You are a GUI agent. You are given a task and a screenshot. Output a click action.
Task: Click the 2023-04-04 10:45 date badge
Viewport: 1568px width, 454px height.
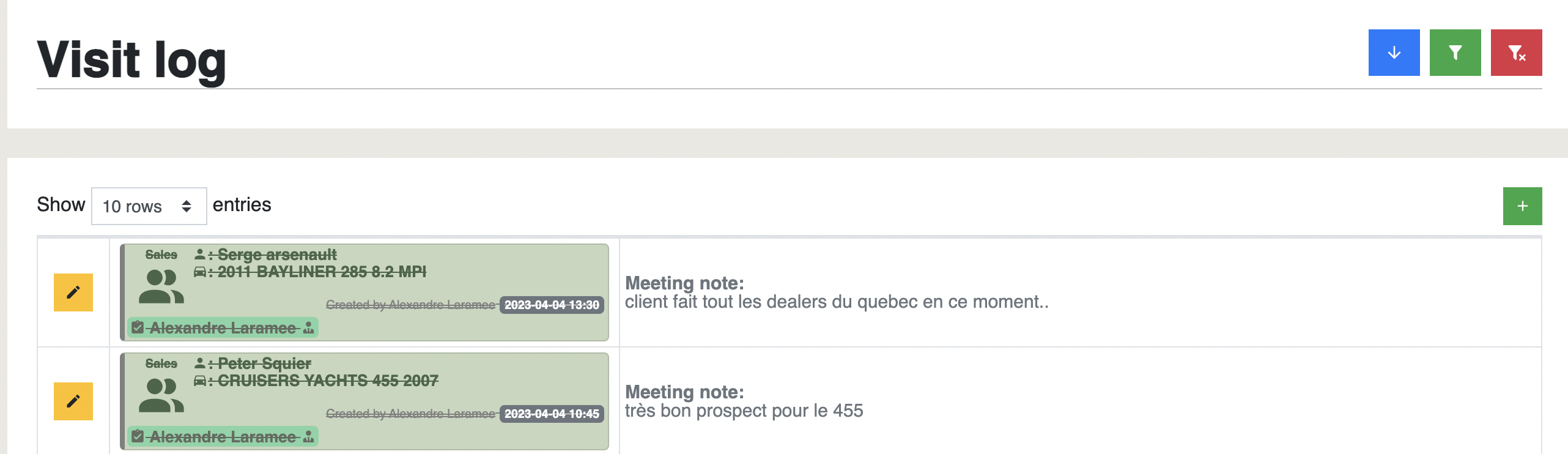(552, 414)
